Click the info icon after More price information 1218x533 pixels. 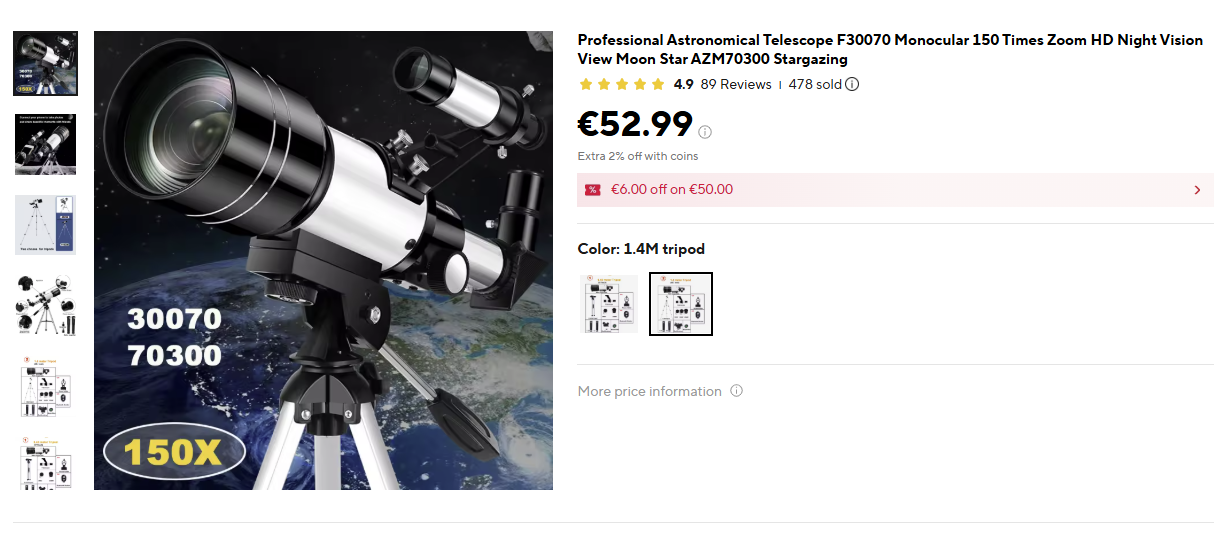coord(737,391)
